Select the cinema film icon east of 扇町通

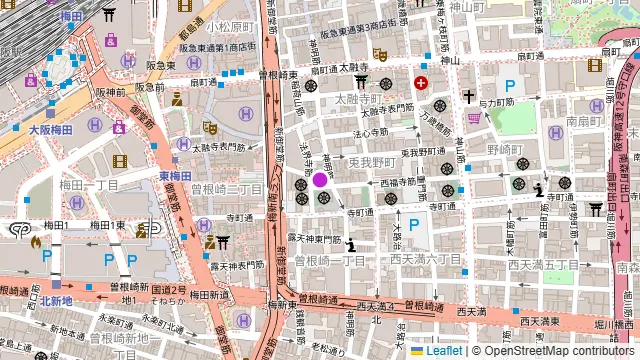(x=595, y=65)
